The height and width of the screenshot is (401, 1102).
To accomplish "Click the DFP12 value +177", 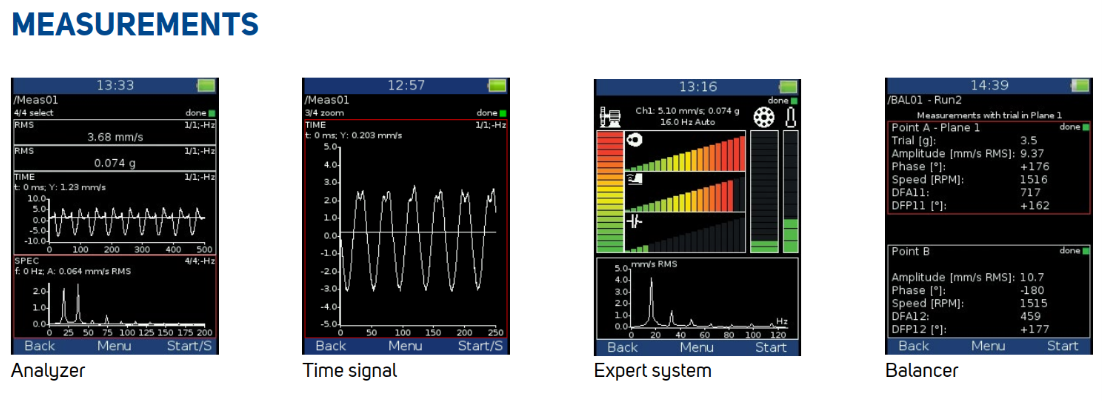I will click(x=1035, y=329).
